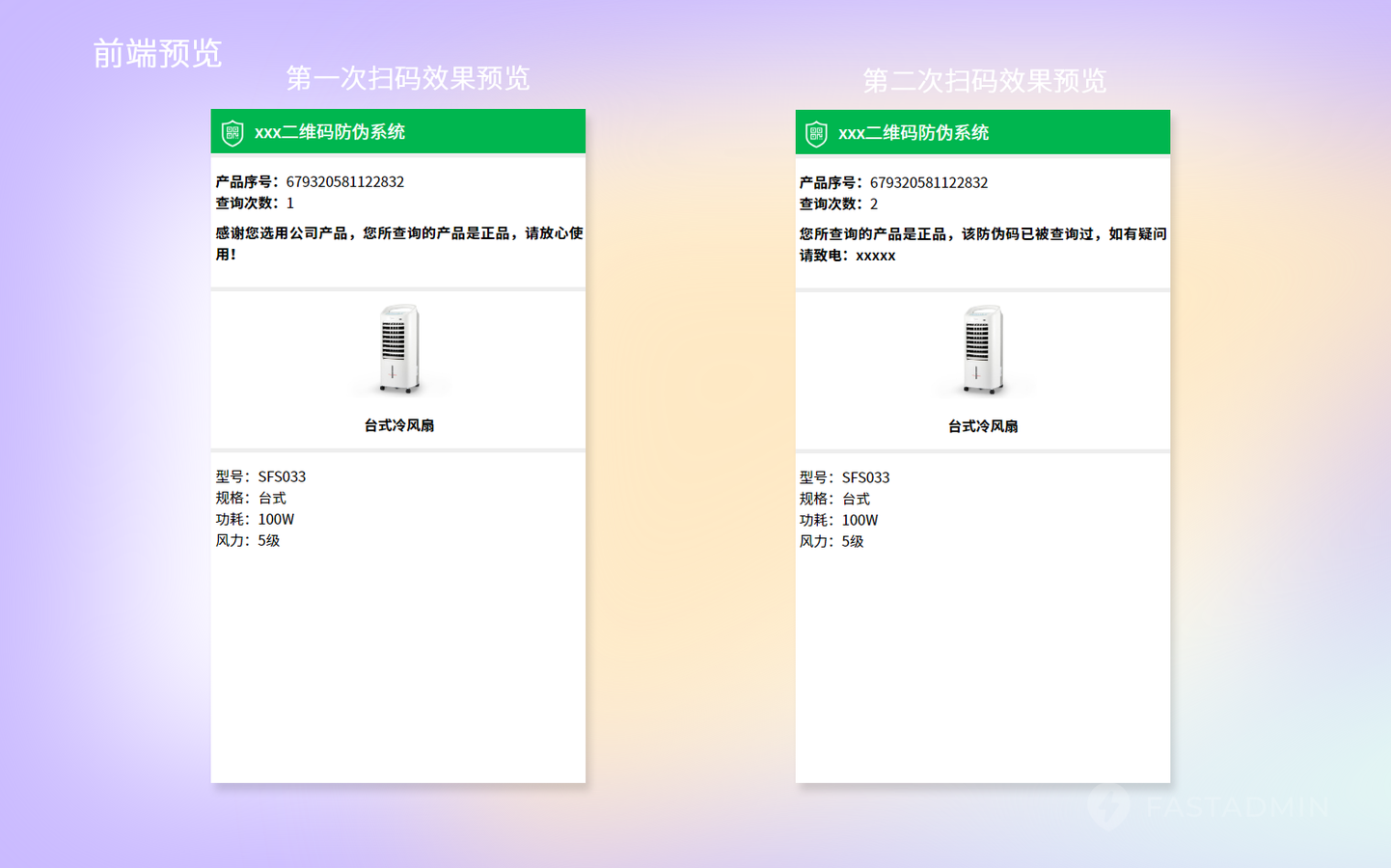Click the 产品序号 number in the first-scan preview
Image resolution: width=1391 pixels, height=868 pixels.
point(344,181)
